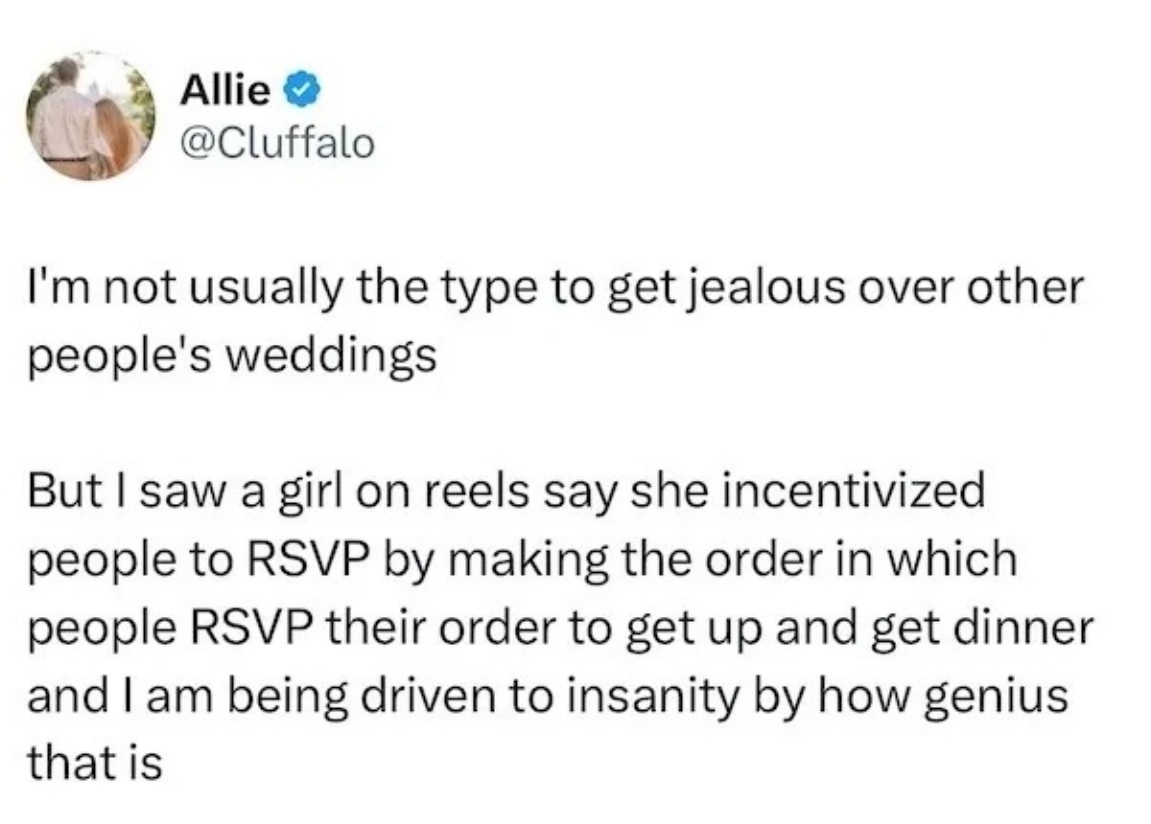This screenshot has height=824, width=1151.
Task: Visit the @Cluffalo handle link
Action: 277,143
